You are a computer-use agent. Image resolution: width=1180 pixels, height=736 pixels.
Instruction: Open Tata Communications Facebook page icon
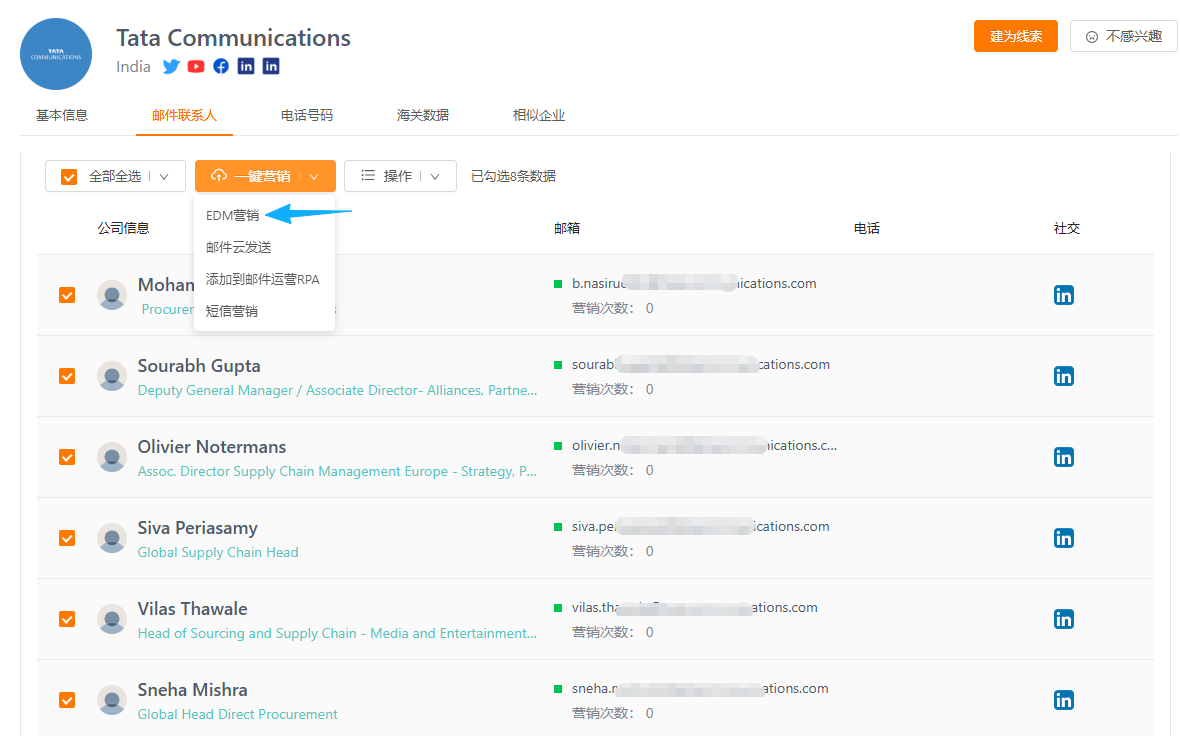coord(220,66)
